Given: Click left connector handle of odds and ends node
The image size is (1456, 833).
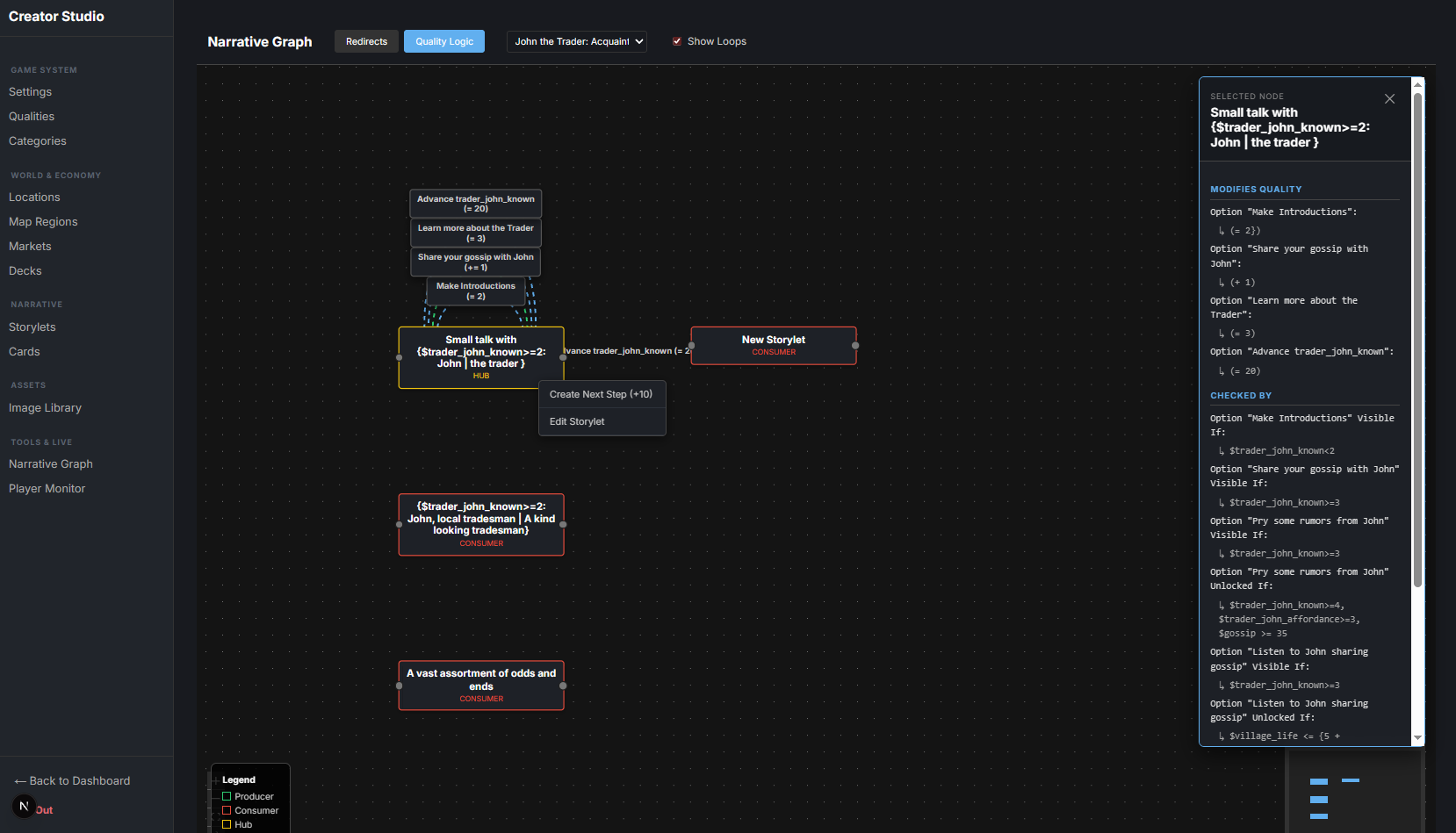Looking at the screenshot, I should pyautogui.click(x=400, y=686).
